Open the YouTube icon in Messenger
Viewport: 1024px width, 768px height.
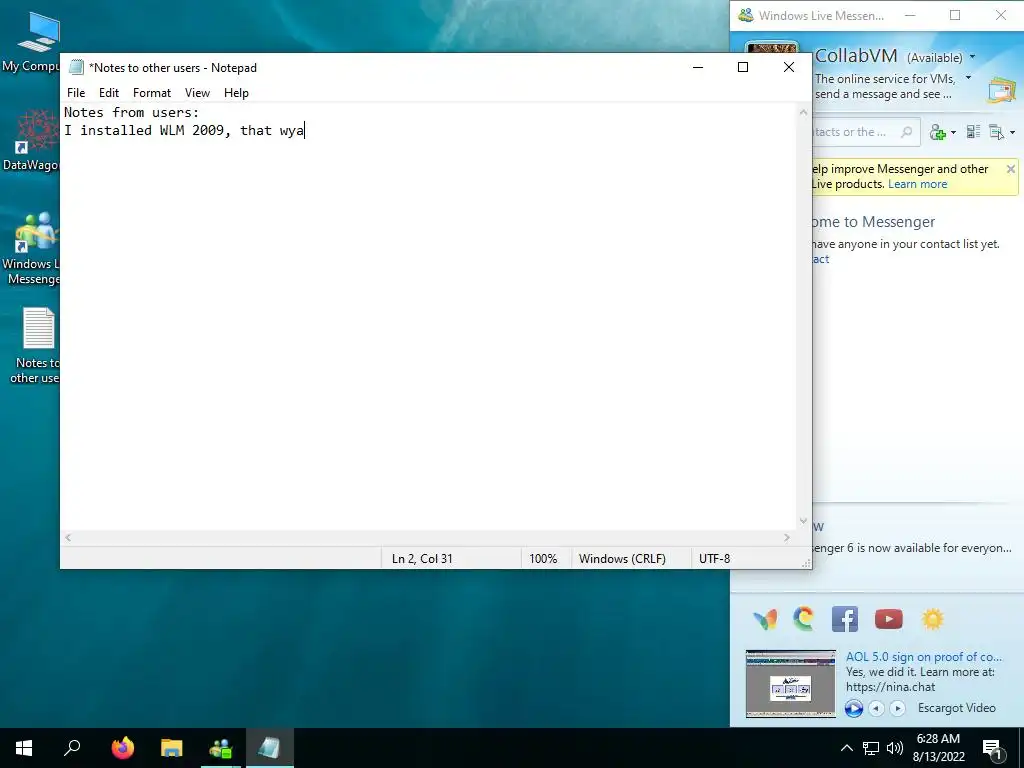(888, 618)
